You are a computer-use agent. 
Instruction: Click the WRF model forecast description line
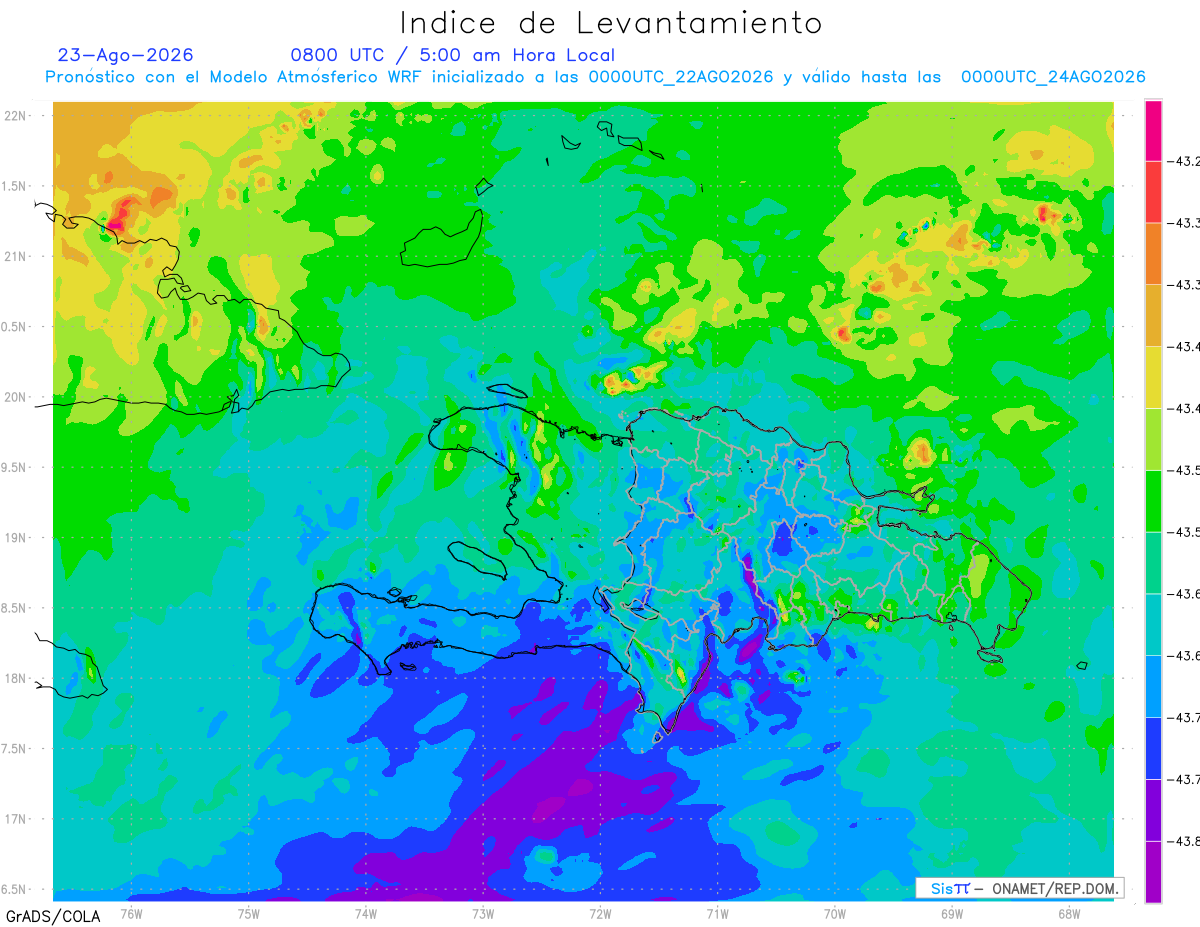point(595,77)
